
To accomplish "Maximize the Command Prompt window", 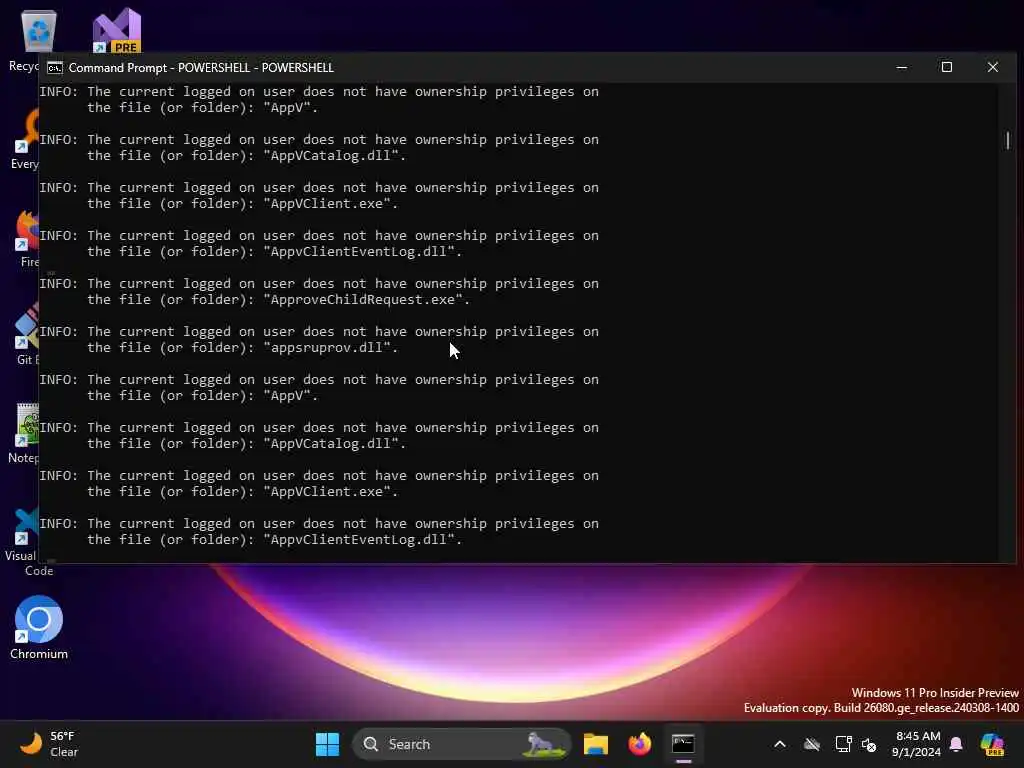I will [947, 67].
